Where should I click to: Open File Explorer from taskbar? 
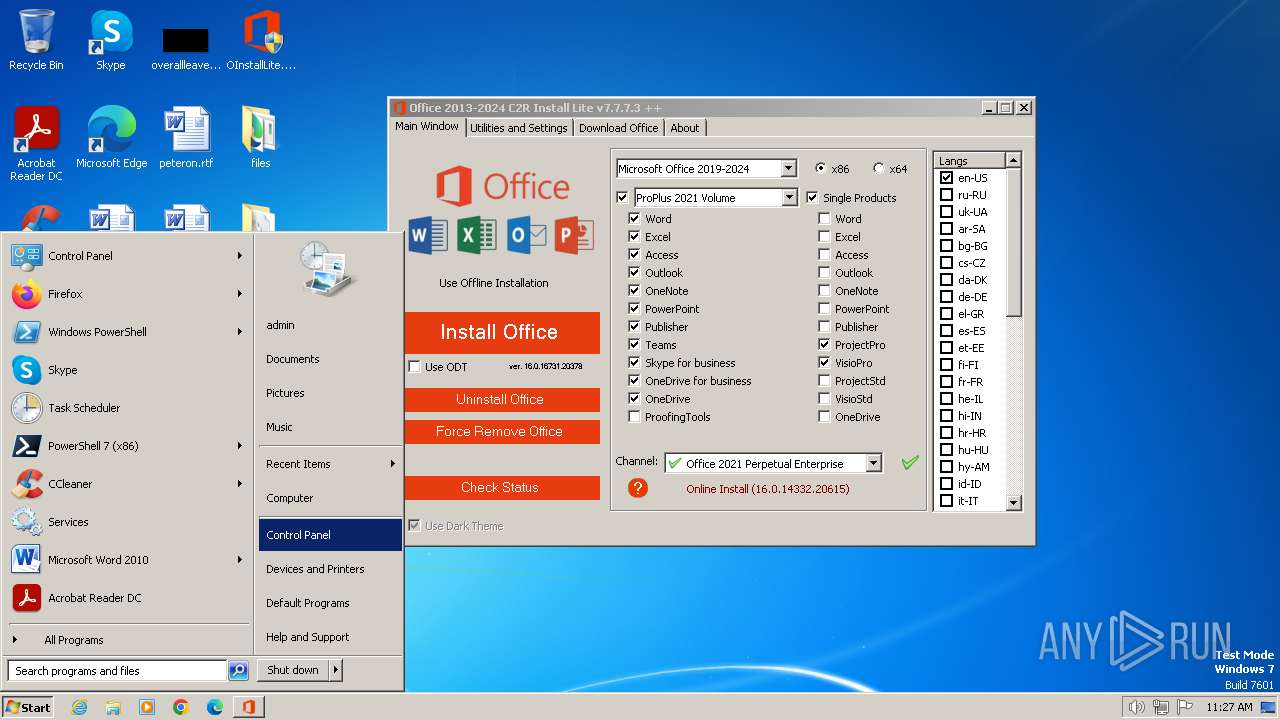pyautogui.click(x=113, y=707)
